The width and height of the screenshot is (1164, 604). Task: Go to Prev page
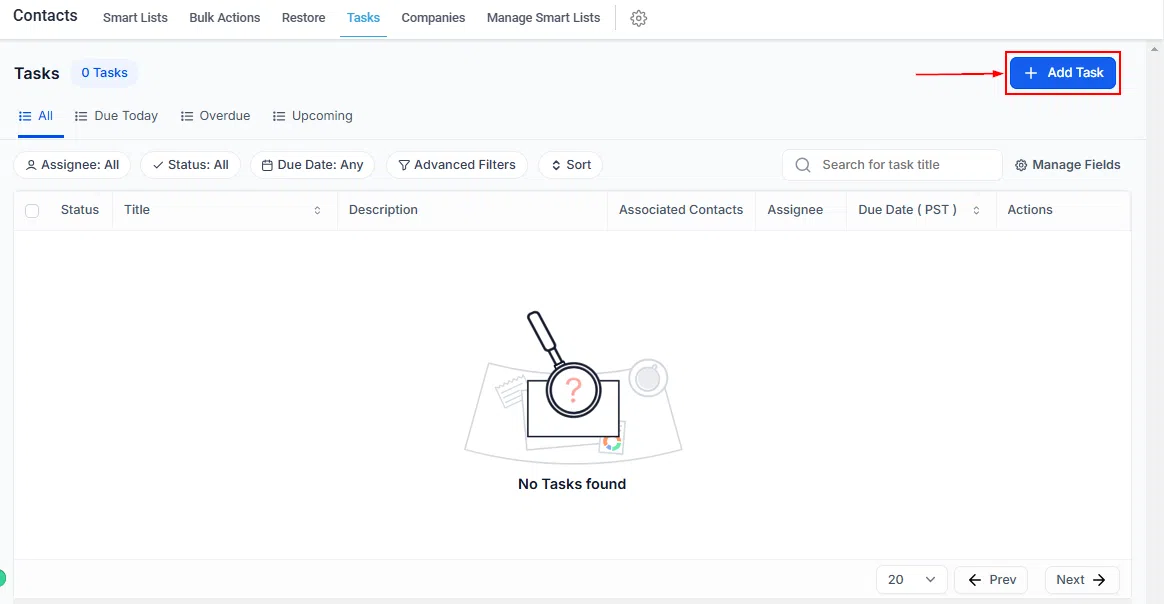tap(991, 580)
